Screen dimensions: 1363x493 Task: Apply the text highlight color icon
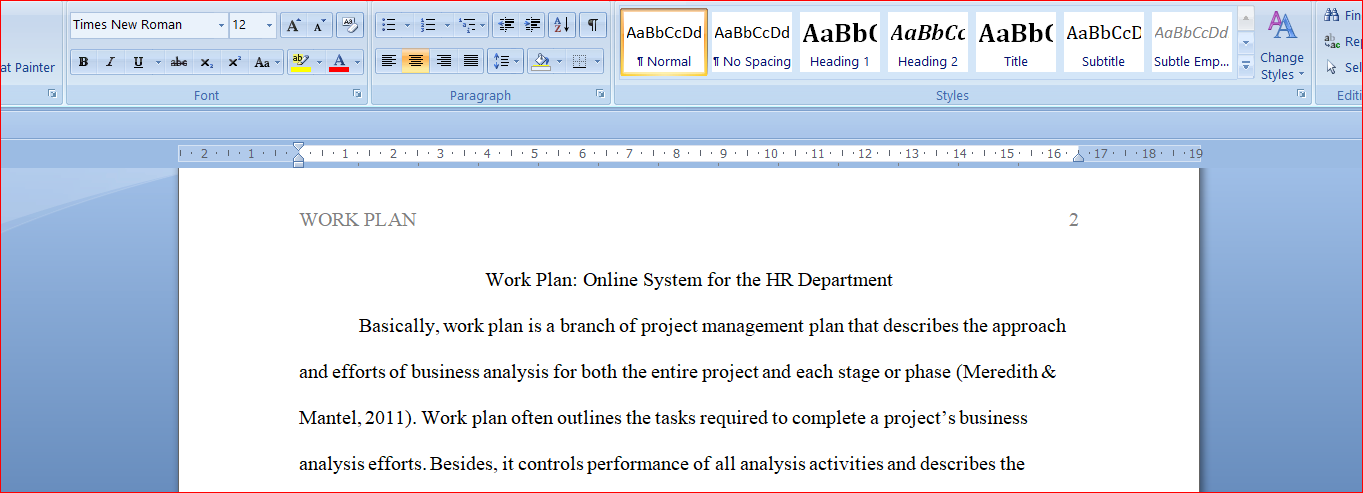click(x=299, y=62)
